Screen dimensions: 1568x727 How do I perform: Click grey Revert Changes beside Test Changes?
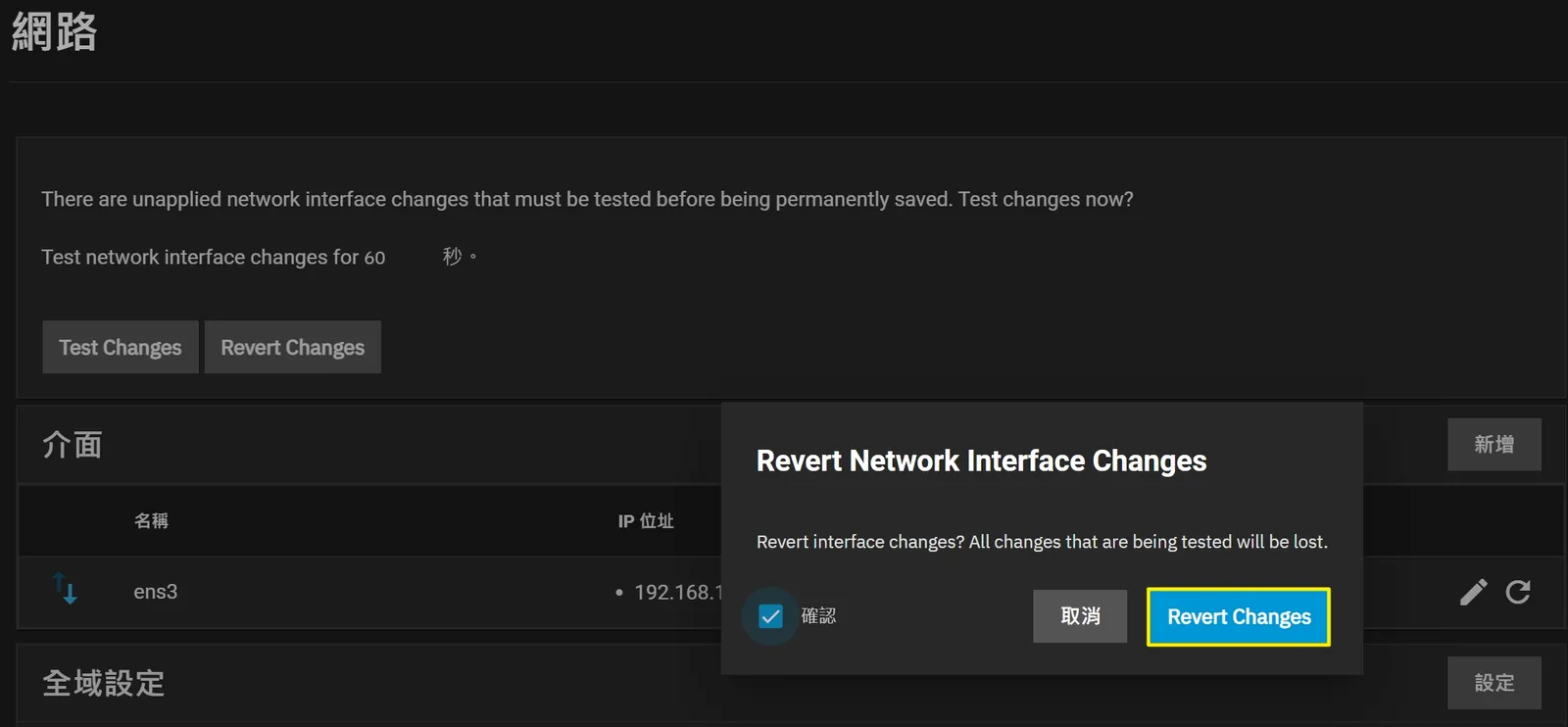293,347
